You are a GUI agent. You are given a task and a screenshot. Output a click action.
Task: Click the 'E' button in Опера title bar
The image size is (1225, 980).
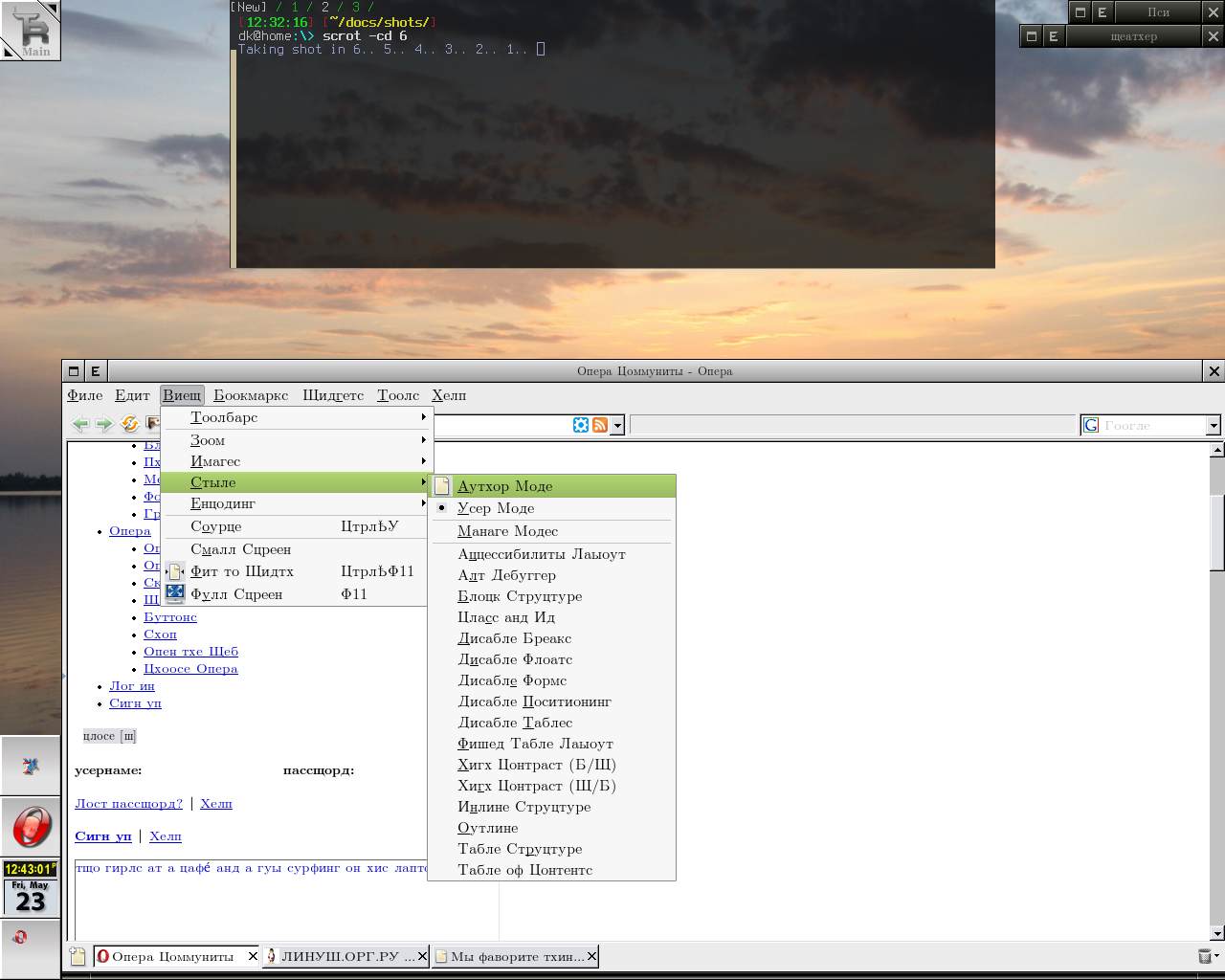pos(96,371)
